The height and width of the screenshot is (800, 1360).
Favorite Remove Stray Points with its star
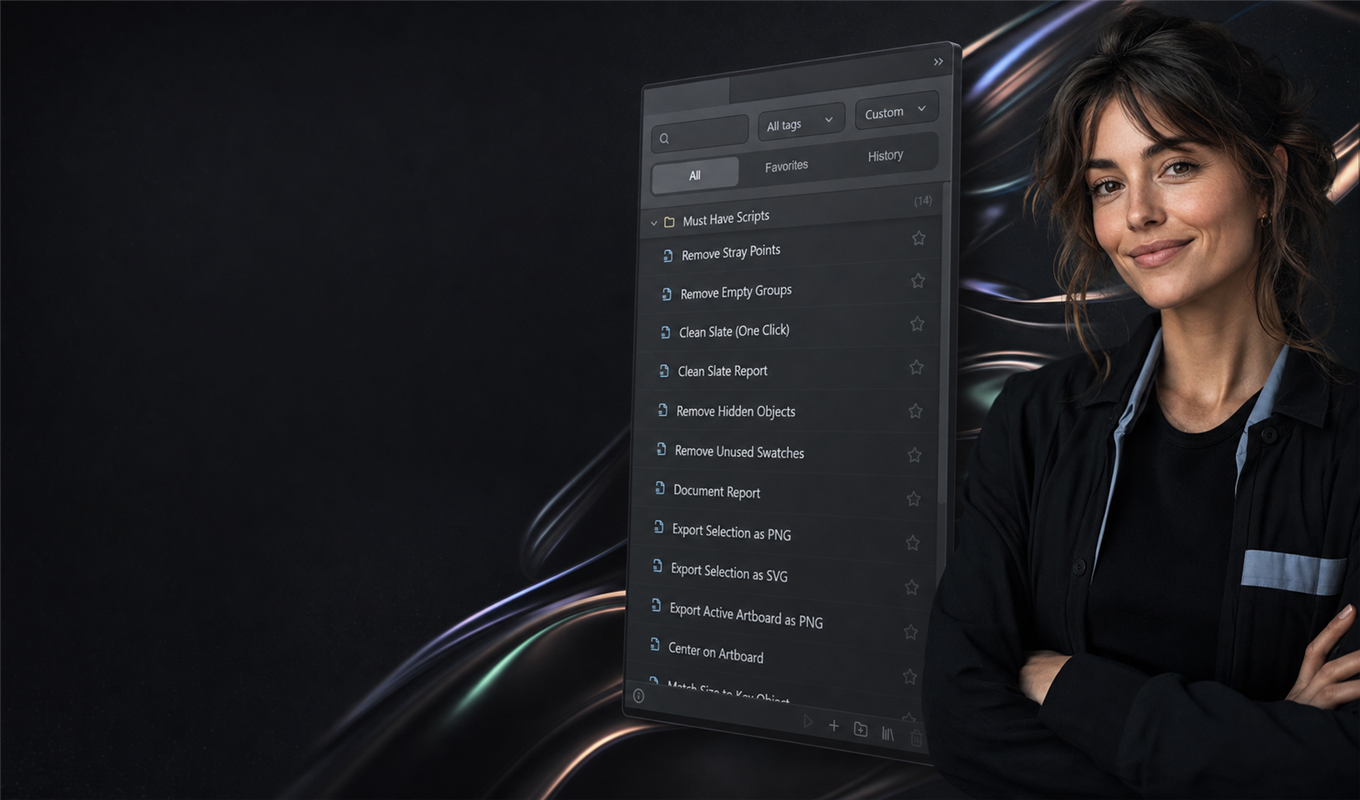coord(918,238)
